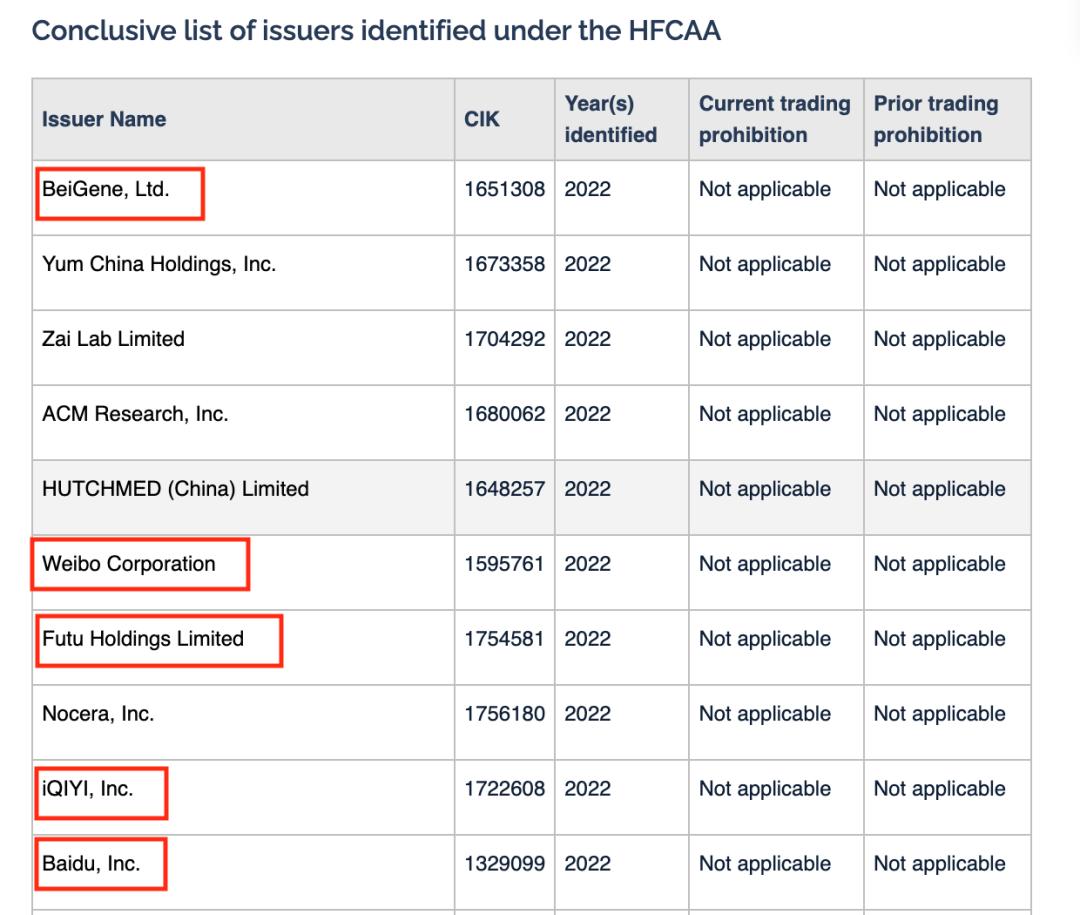Click the Baidu, Inc. issuer name
The width and height of the screenshot is (1080, 915).
point(91,864)
